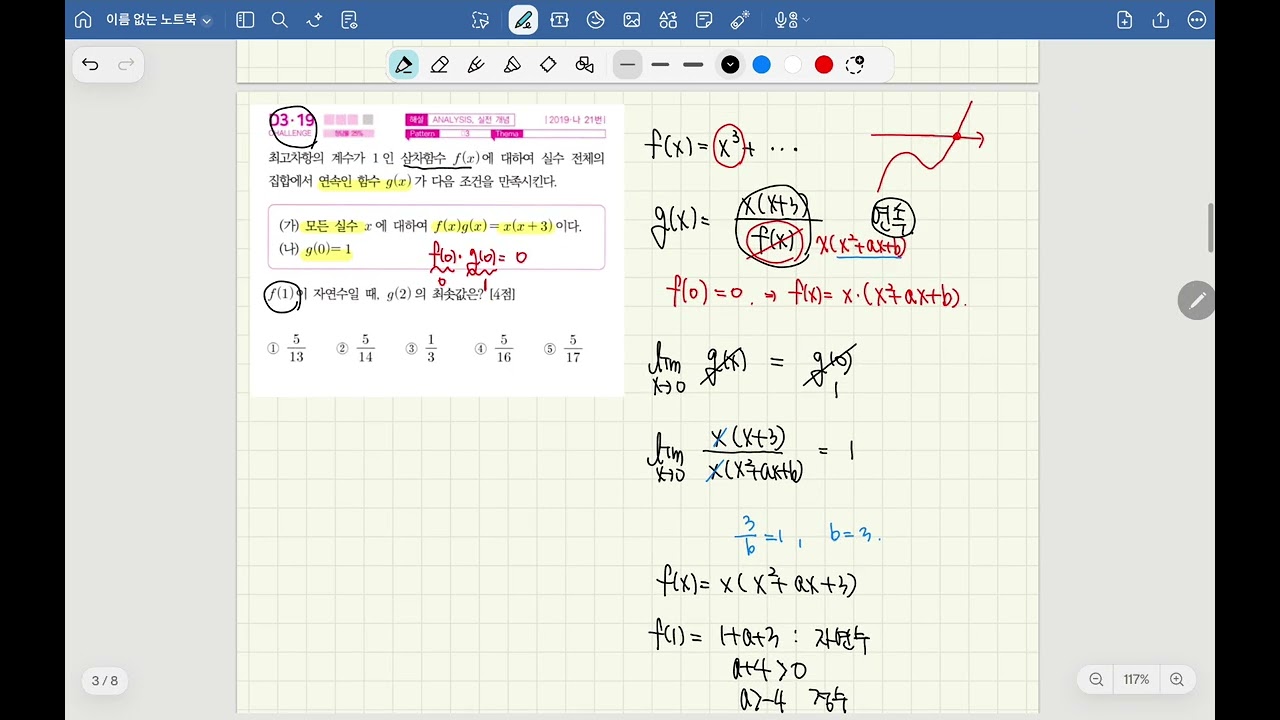Viewport: 1280px width, 720px height.
Task: Tap the floating pencil edit button
Action: pos(1197,300)
